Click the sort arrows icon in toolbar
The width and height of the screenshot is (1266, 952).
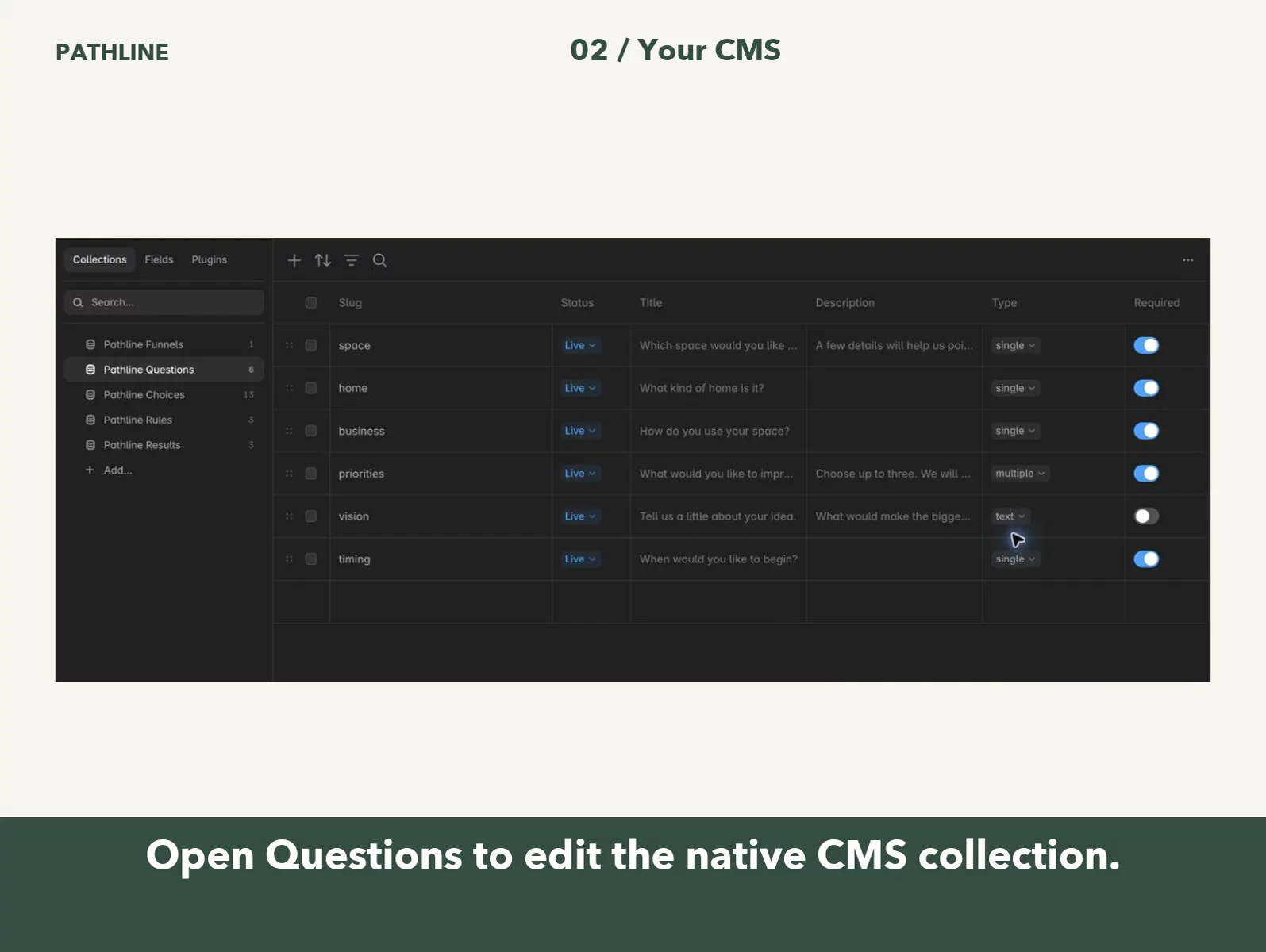point(322,260)
